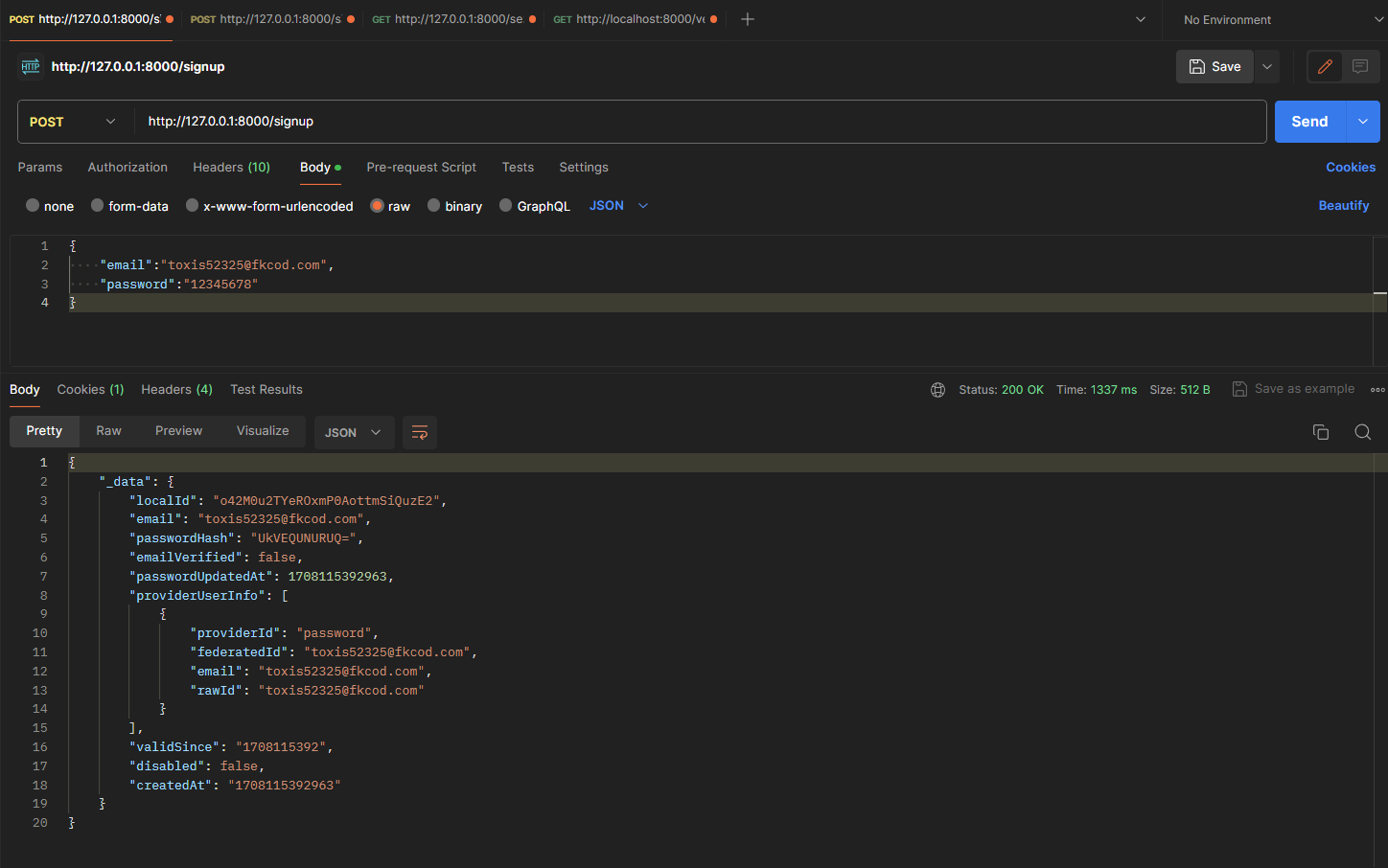Click the Beautify link
Screen dimensions: 1388x868
(1343, 206)
